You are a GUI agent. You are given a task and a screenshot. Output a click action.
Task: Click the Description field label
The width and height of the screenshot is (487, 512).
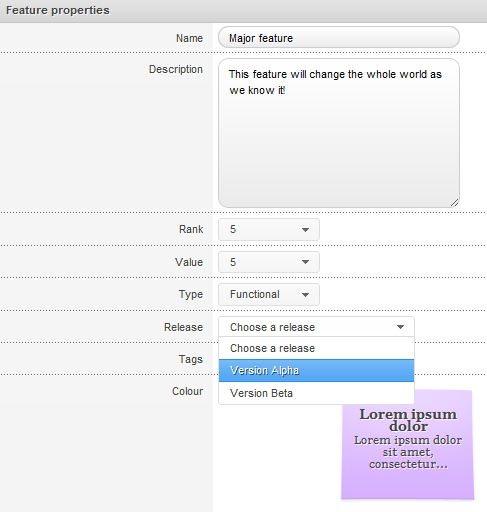[176, 69]
